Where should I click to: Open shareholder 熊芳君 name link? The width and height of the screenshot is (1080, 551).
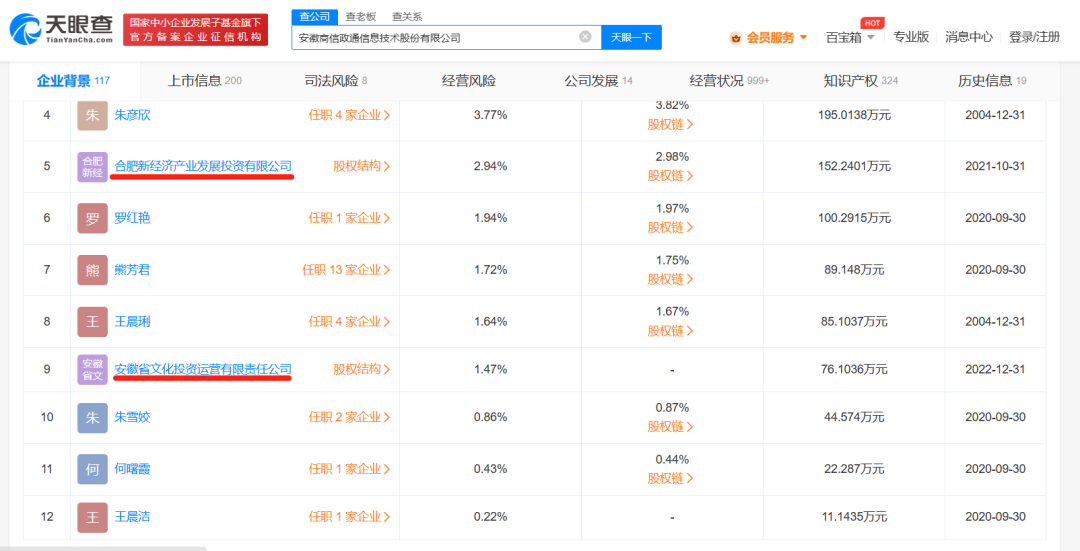tap(132, 269)
